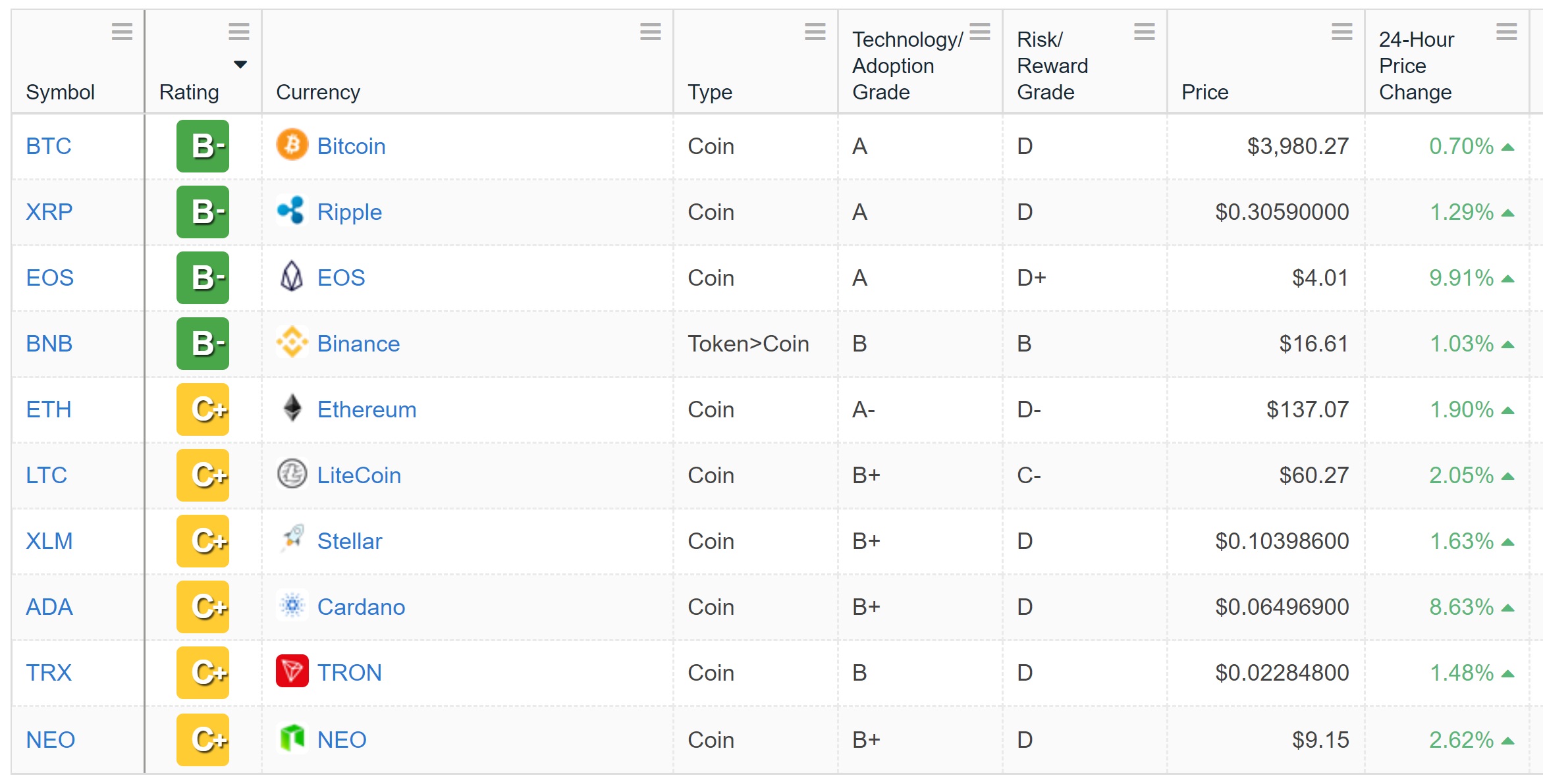This screenshot has width=1543, height=784.
Task: Click the Ethereum diamond icon
Action: pyautogui.click(x=292, y=408)
